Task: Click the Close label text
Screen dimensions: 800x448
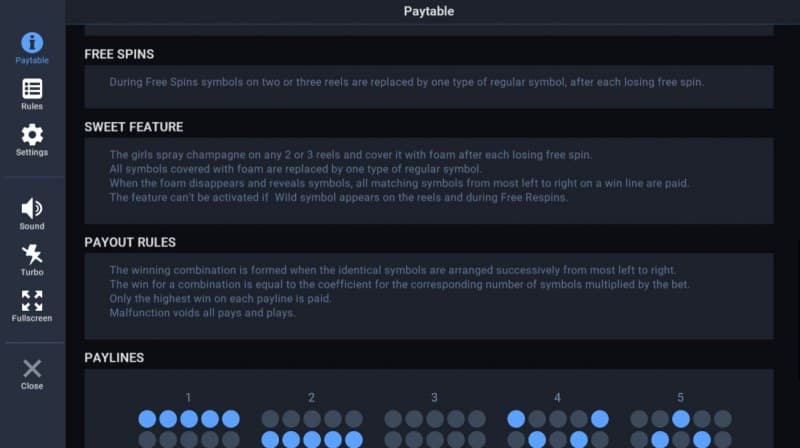Action: (32, 386)
